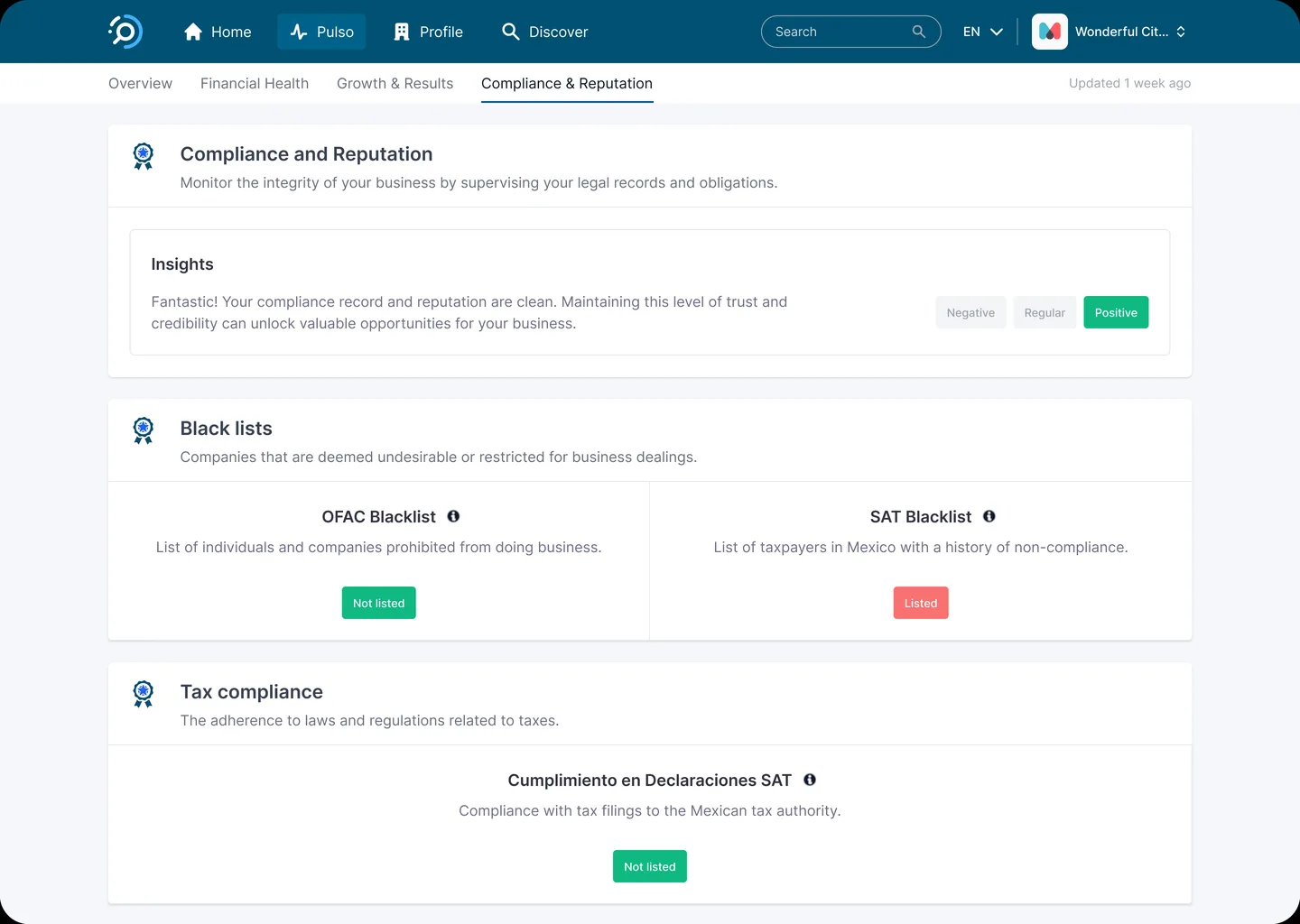This screenshot has width=1300, height=924.
Task: Click the badge icon beside Black lists
Action: [x=143, y=430]
